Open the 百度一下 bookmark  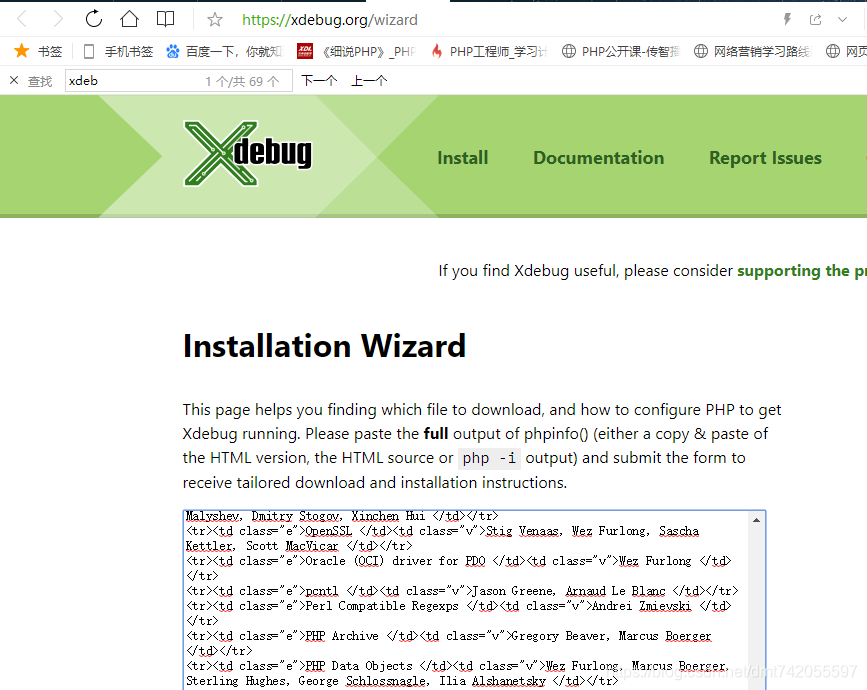[225, 51]
